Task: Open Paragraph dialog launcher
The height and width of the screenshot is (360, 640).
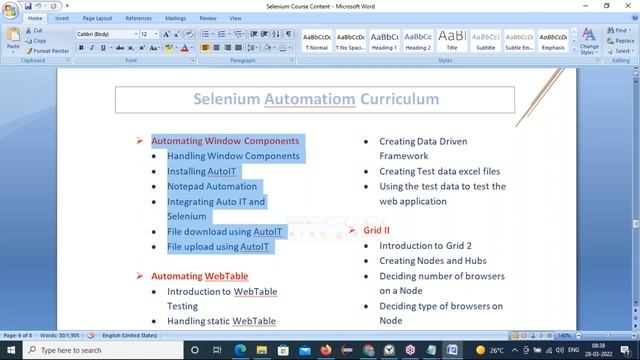Action: [x=292, y=60]
